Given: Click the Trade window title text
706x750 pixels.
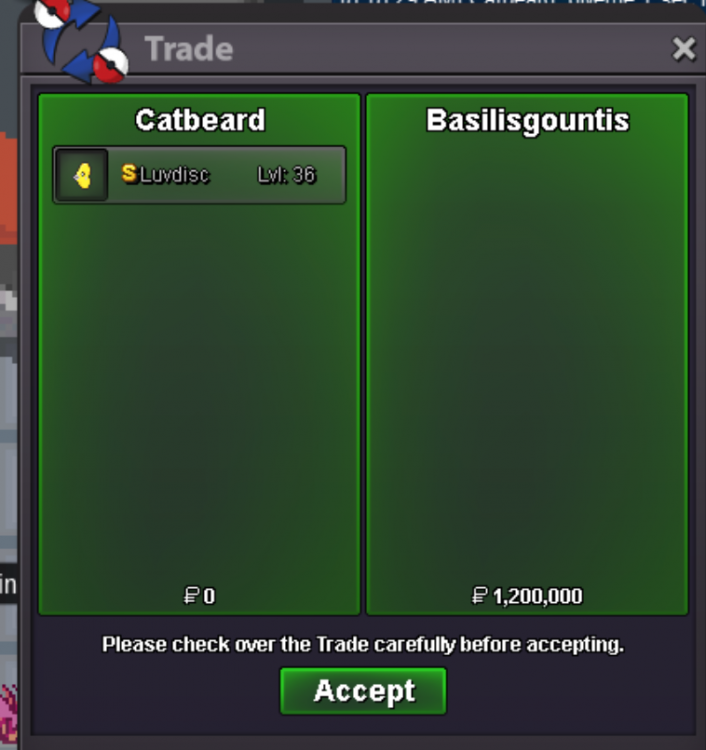Looking at the screenshot, I should pyautogui.click(x=189, y=49).
